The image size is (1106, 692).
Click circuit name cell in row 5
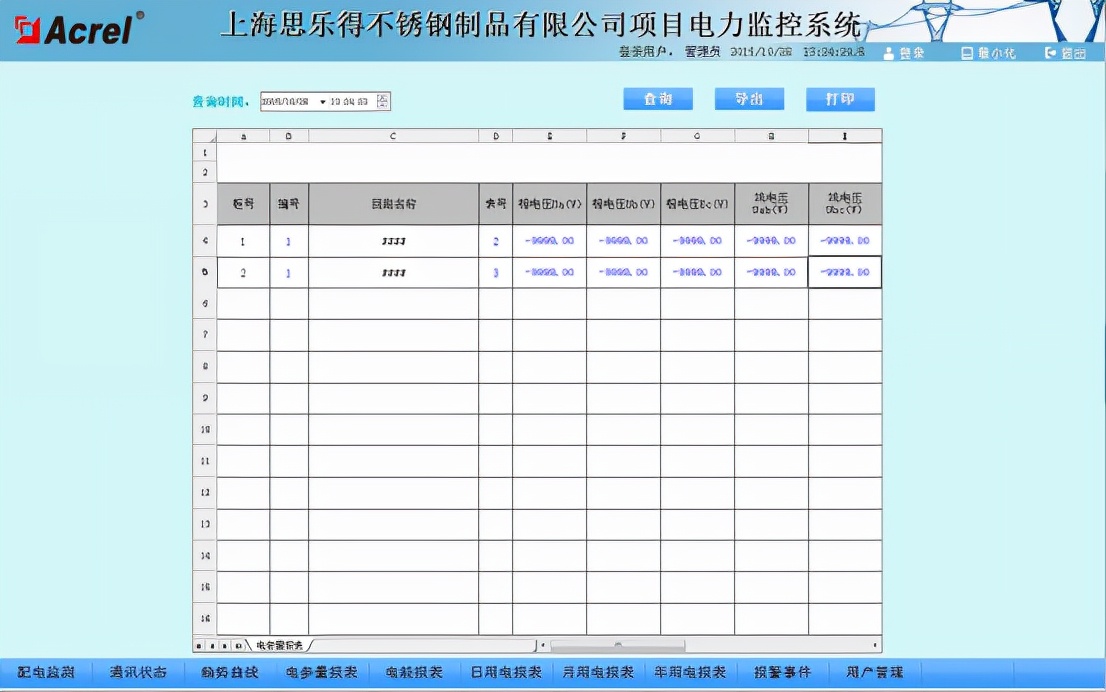394,273
